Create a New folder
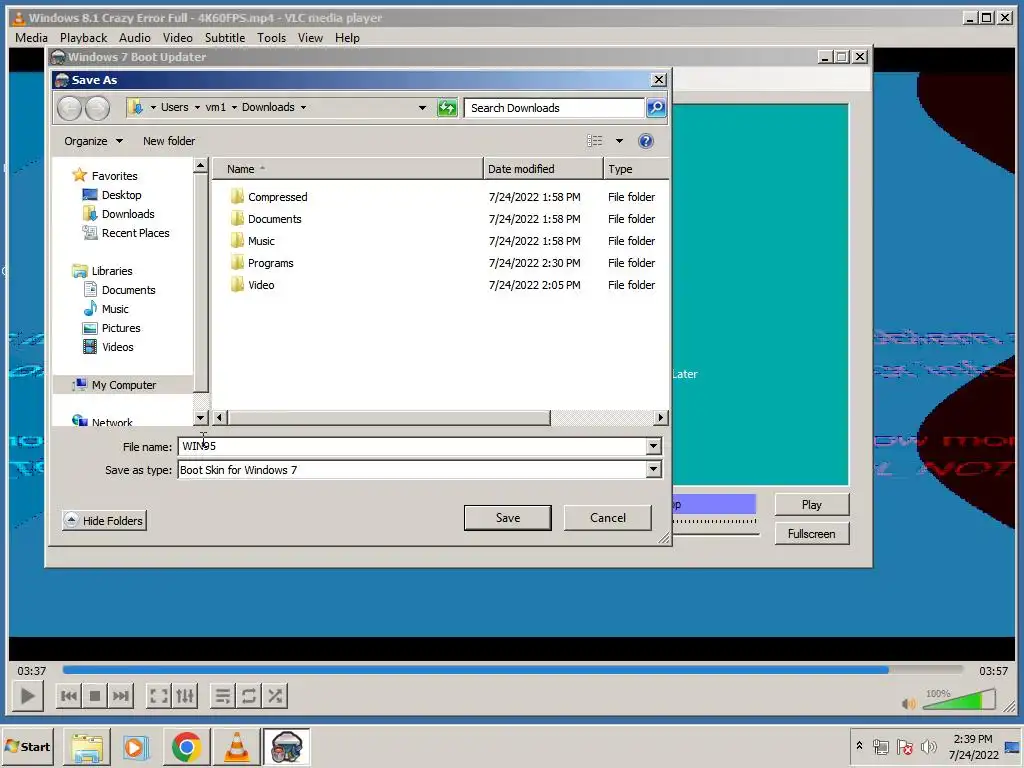 [168, 141]
